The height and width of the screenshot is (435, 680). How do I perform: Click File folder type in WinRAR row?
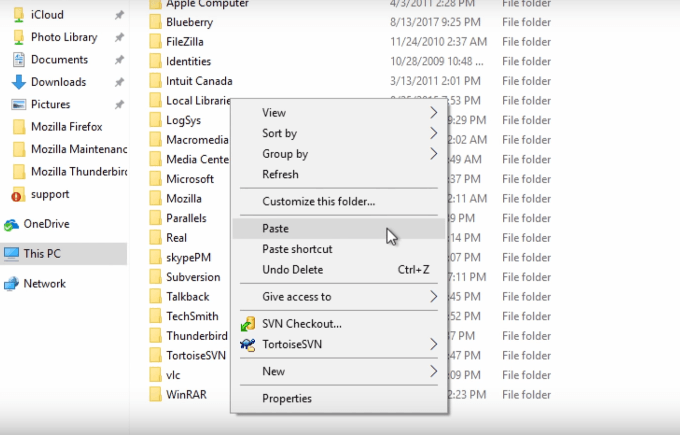point(526,395)
